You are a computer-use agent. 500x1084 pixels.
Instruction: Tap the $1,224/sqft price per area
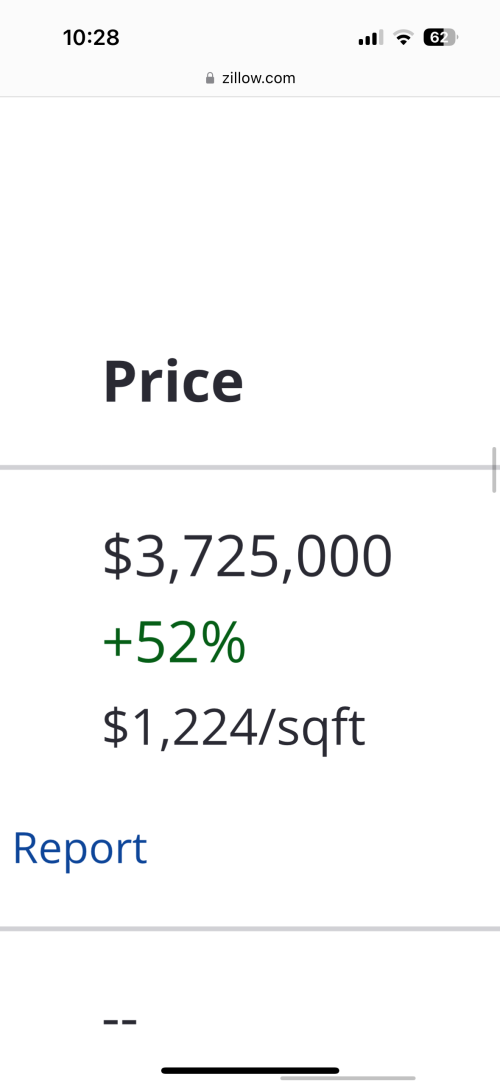click(x=234, y=729)
